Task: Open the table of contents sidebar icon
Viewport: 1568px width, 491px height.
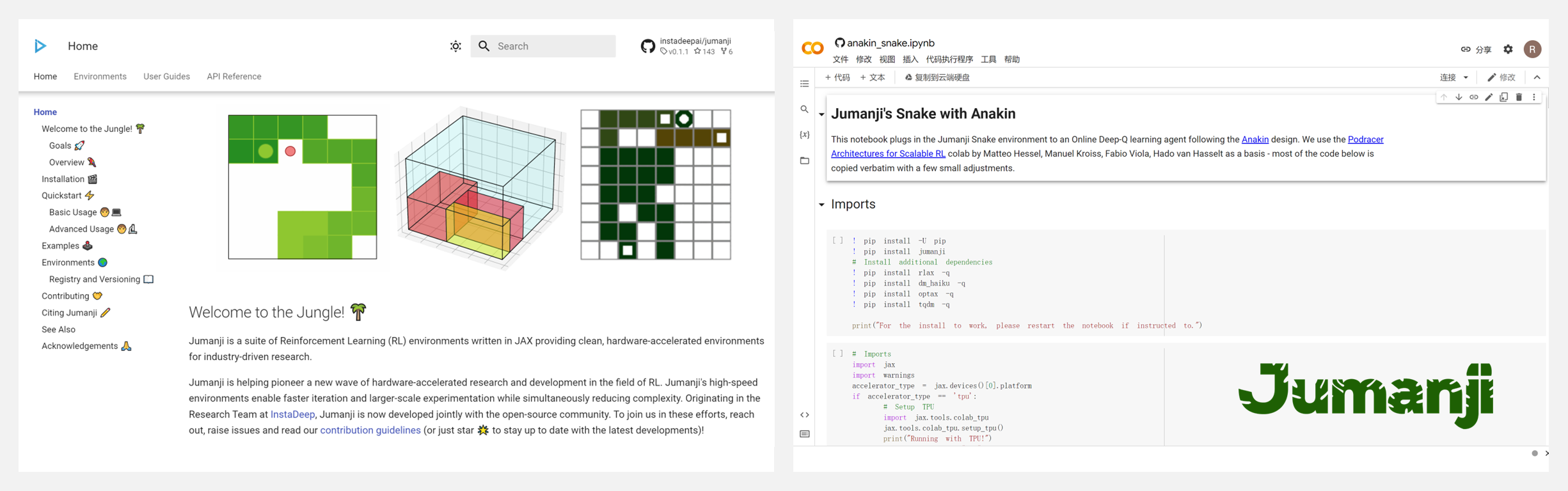Action: 804,84
